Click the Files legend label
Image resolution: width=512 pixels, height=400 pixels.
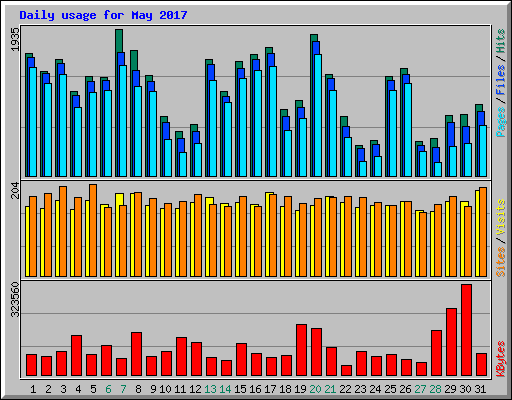pos(501,80)
